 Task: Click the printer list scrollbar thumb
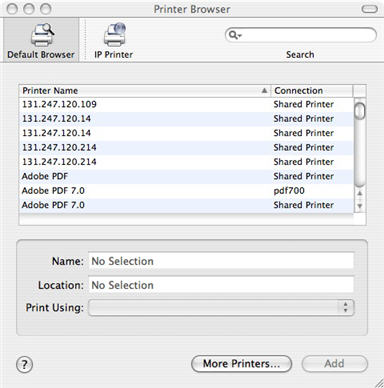click(x=360, y=111)
